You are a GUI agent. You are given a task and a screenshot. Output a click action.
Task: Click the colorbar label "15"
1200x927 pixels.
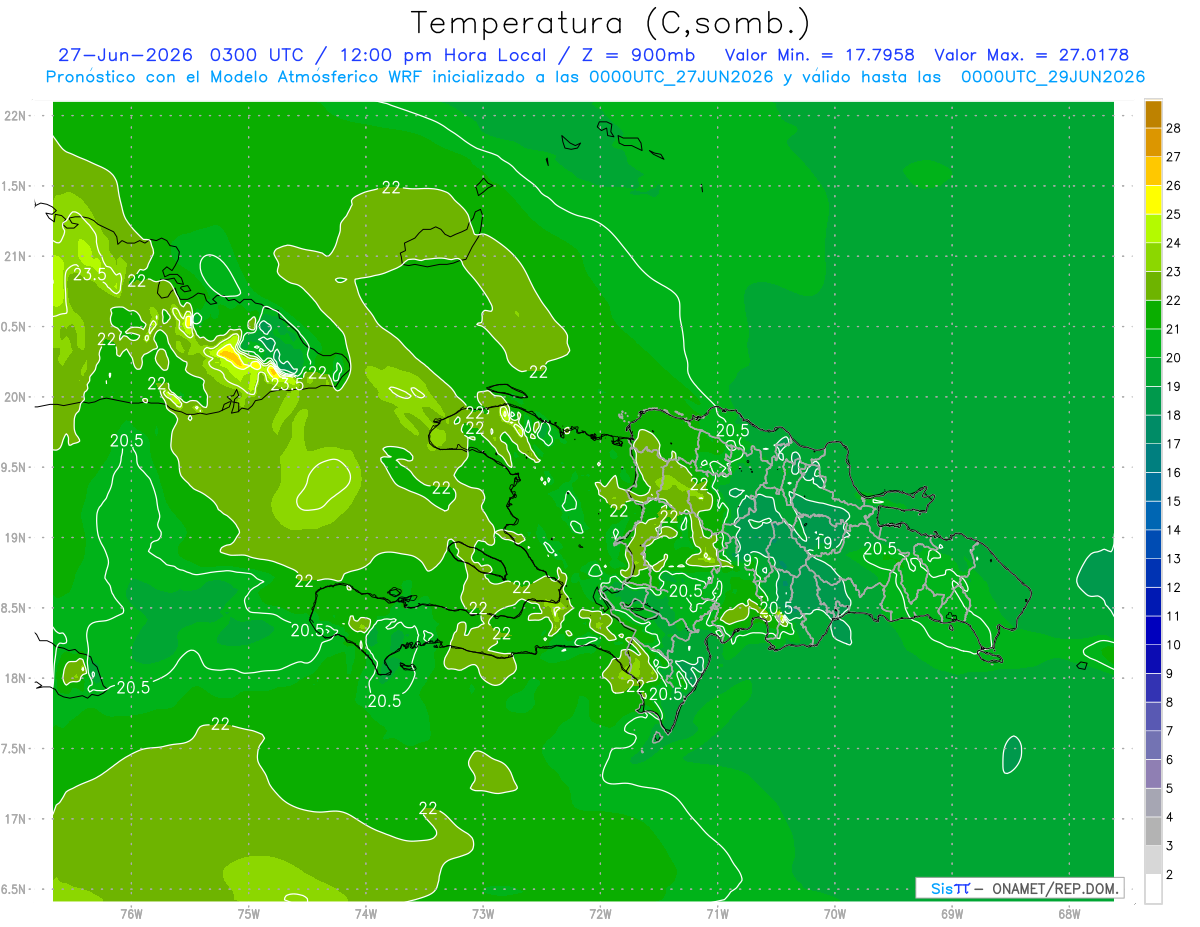pos(1174,501)
